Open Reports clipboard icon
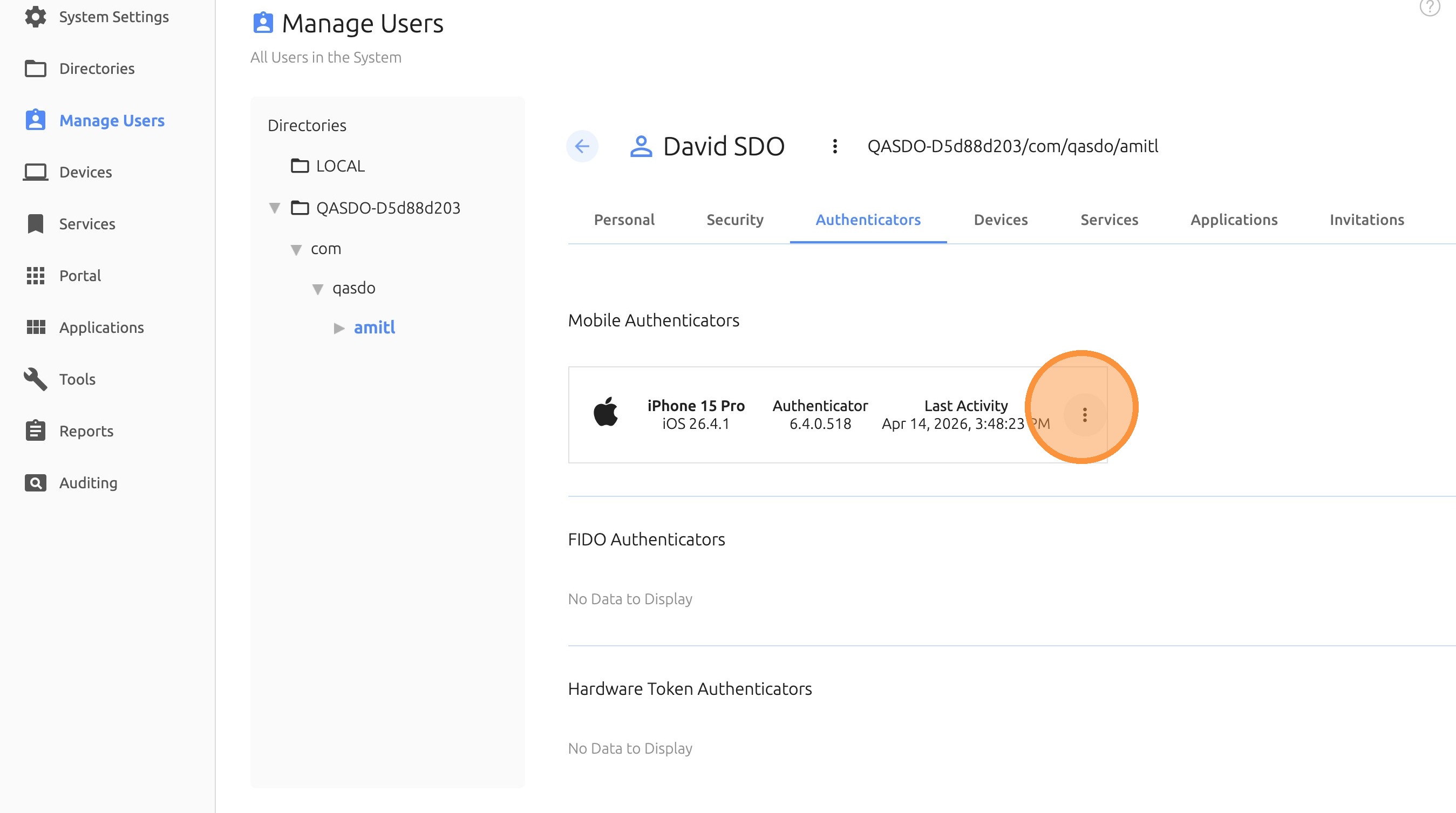This screenshot has height=813, width=1456. pyautogui.click(x=36, y=431)
